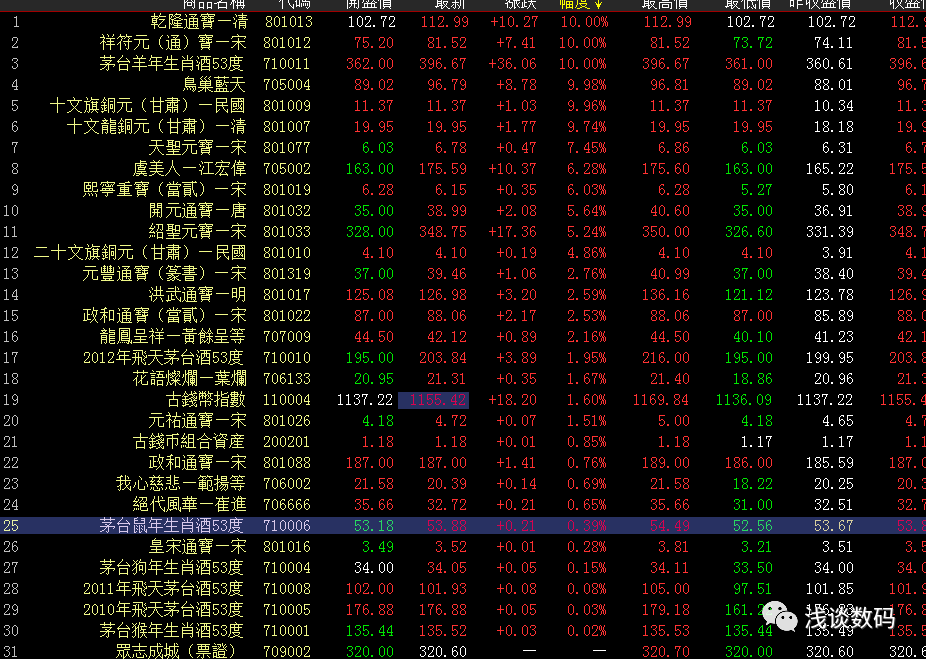Choose the 2010年飛天茅台酒53度 row
Screen dimensions: 926x659
[x=164, y=610]
